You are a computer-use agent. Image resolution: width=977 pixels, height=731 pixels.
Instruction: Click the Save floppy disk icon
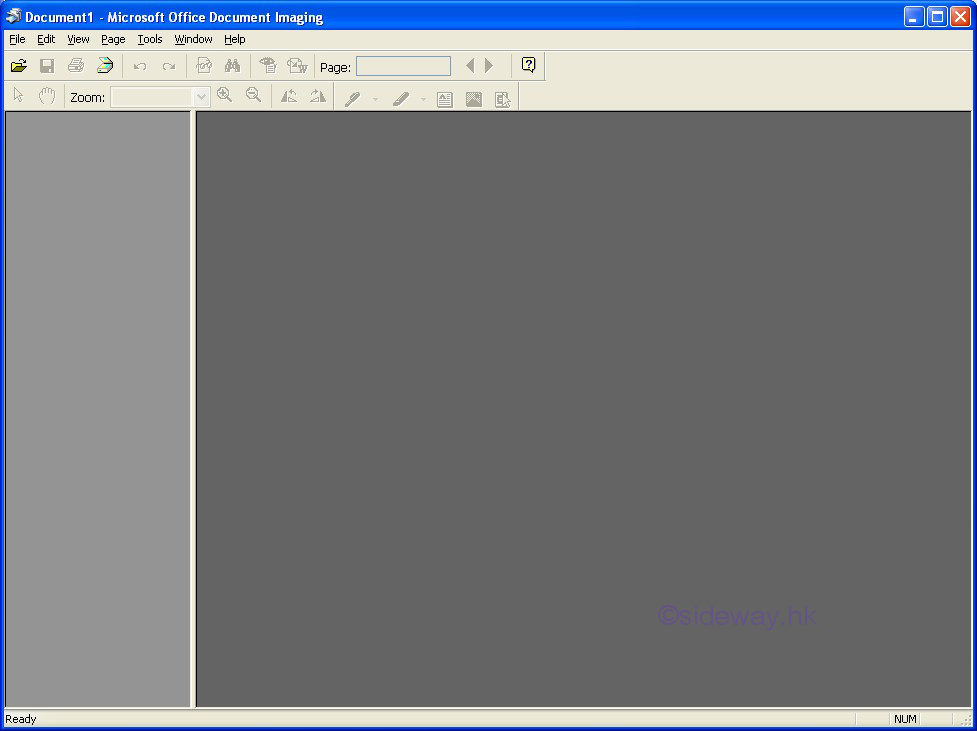coord(47,65)
